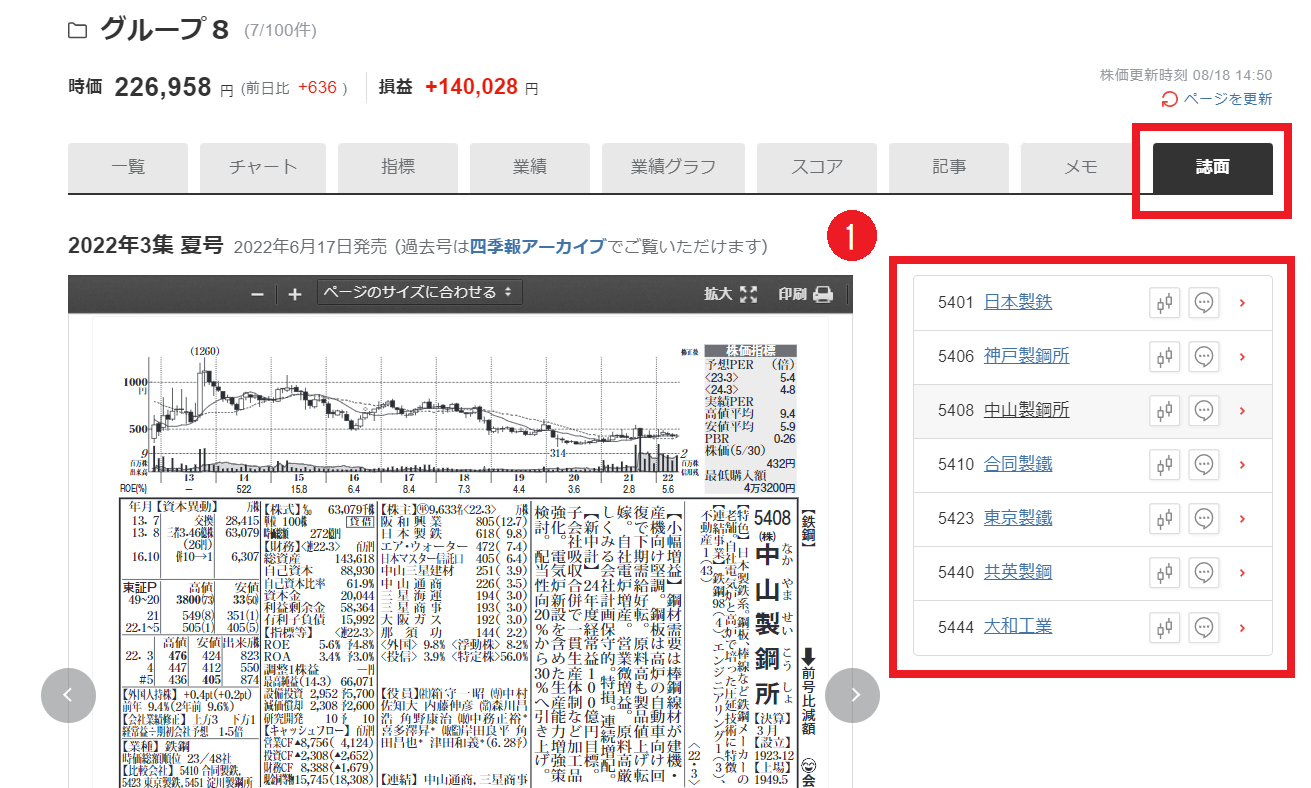Zoom in with the plus icon
Viewport: 1311px width, 788px height.
294,294
